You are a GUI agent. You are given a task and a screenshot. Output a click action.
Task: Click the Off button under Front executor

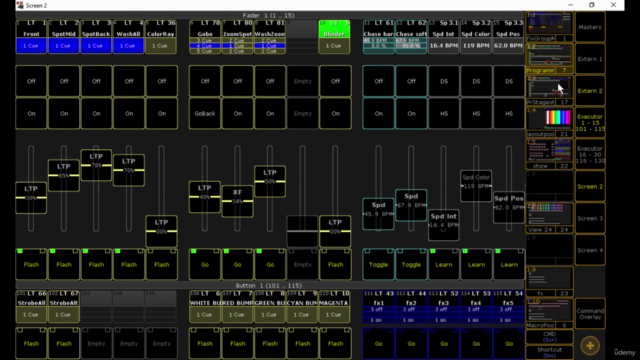31,81
